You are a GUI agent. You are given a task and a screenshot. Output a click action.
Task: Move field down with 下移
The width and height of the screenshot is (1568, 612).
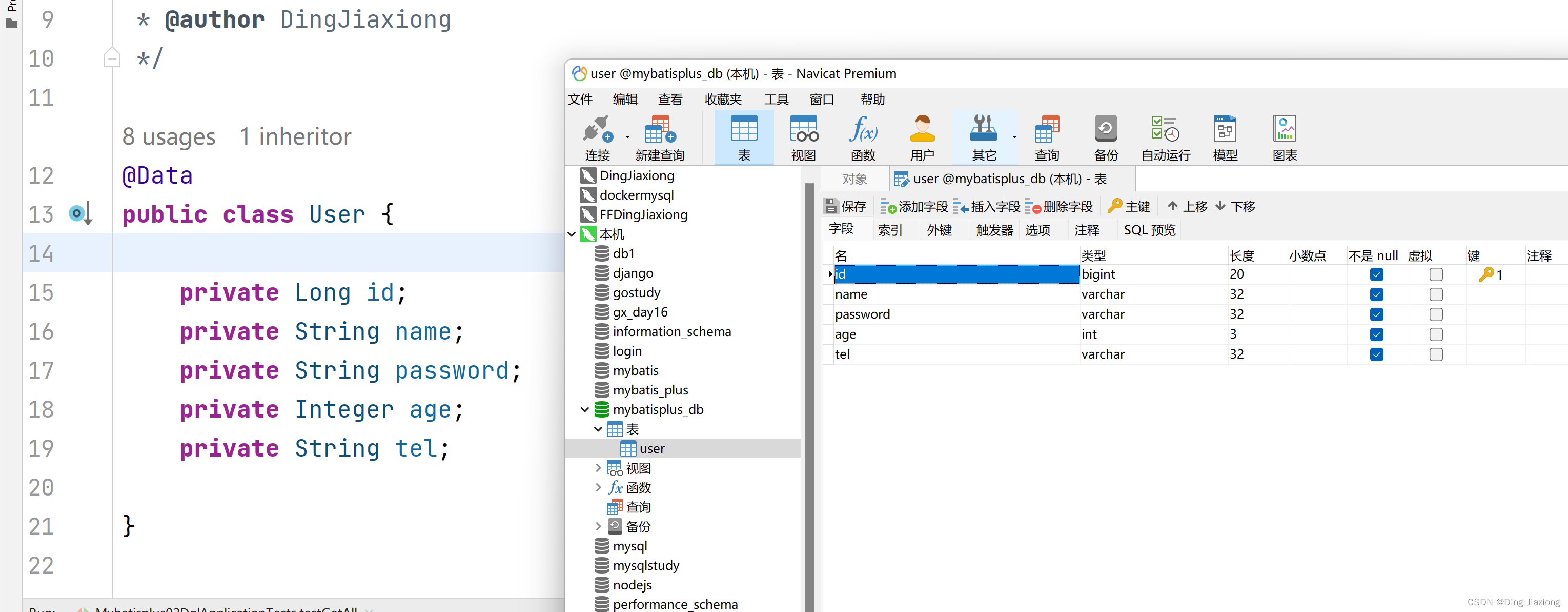pos(1235,206)
